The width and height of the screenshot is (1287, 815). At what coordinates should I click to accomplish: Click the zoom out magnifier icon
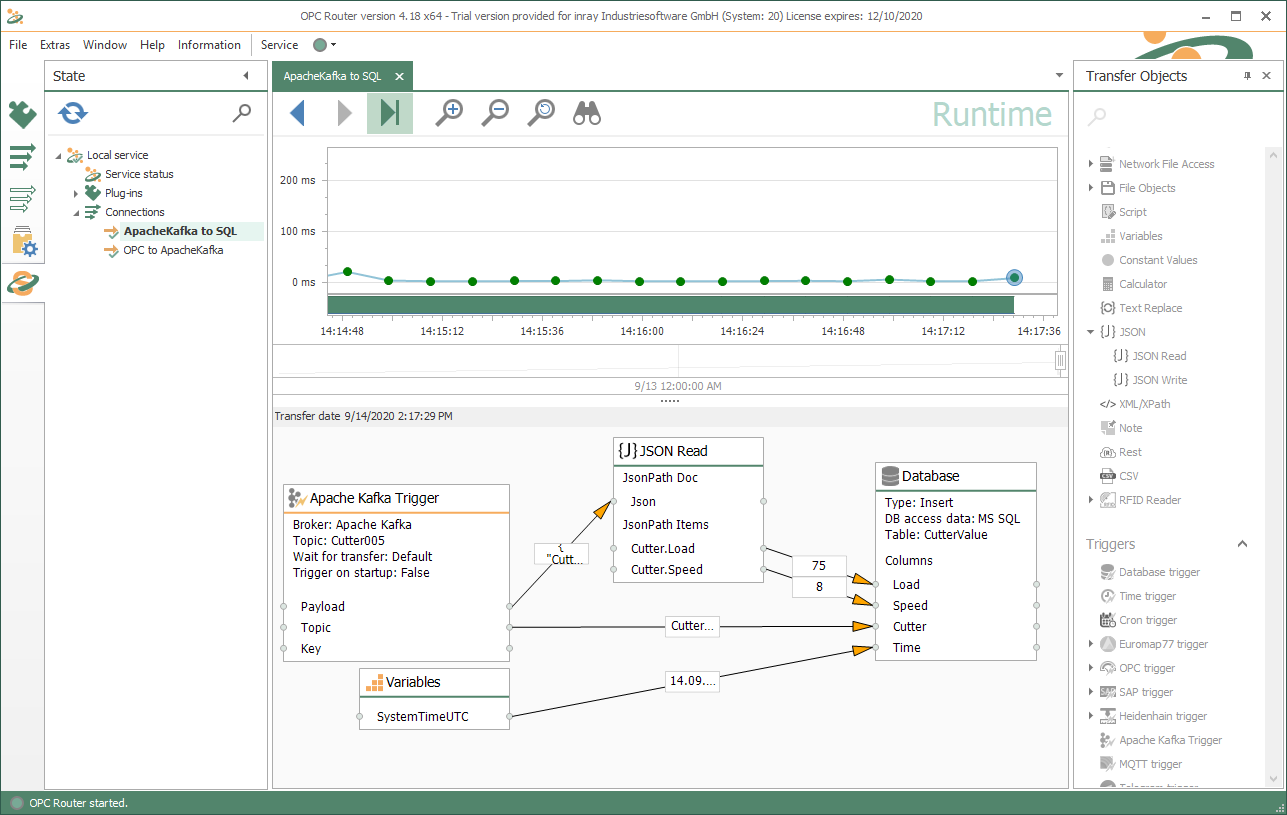(x=495, y=113)
